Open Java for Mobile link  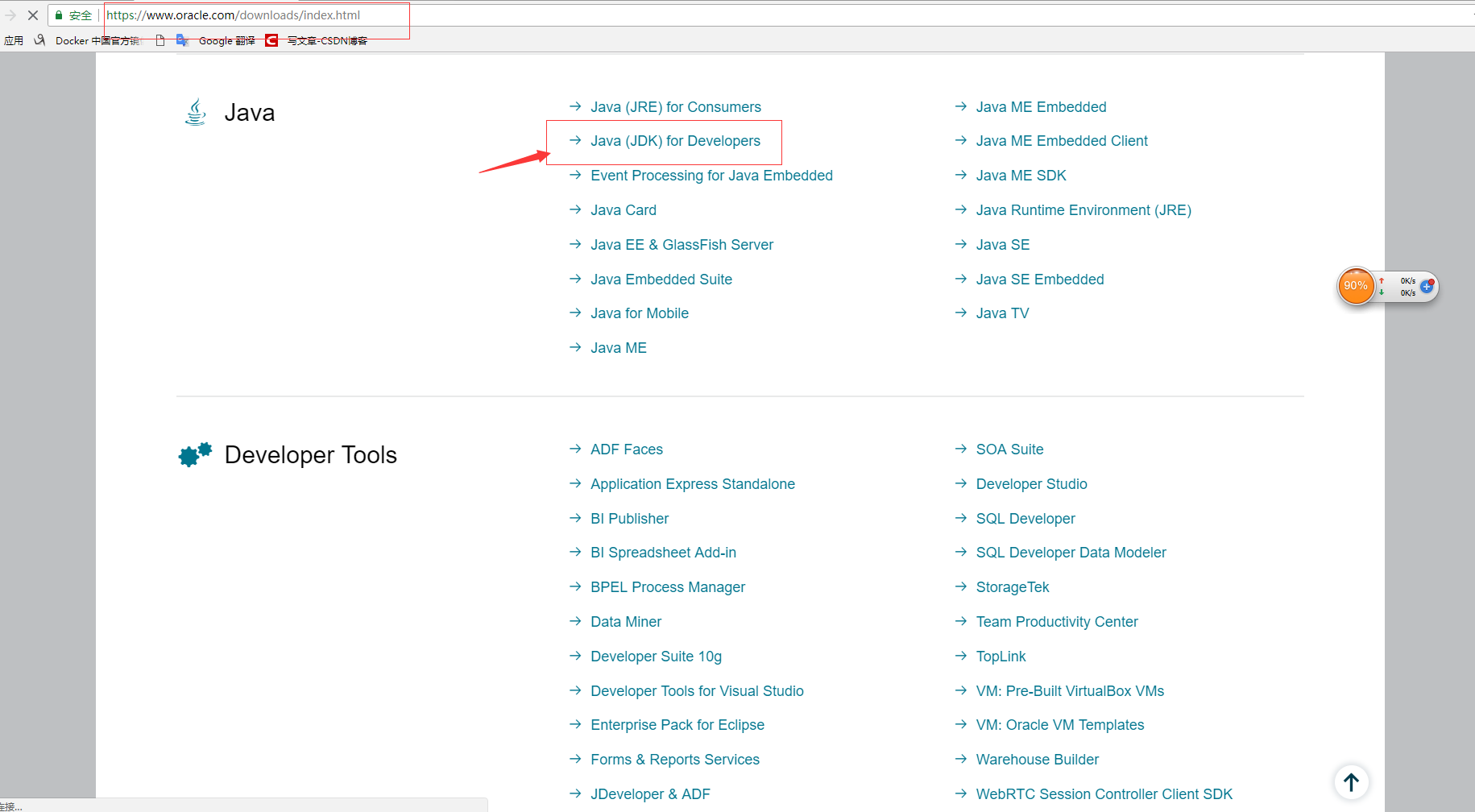point(640,313)
